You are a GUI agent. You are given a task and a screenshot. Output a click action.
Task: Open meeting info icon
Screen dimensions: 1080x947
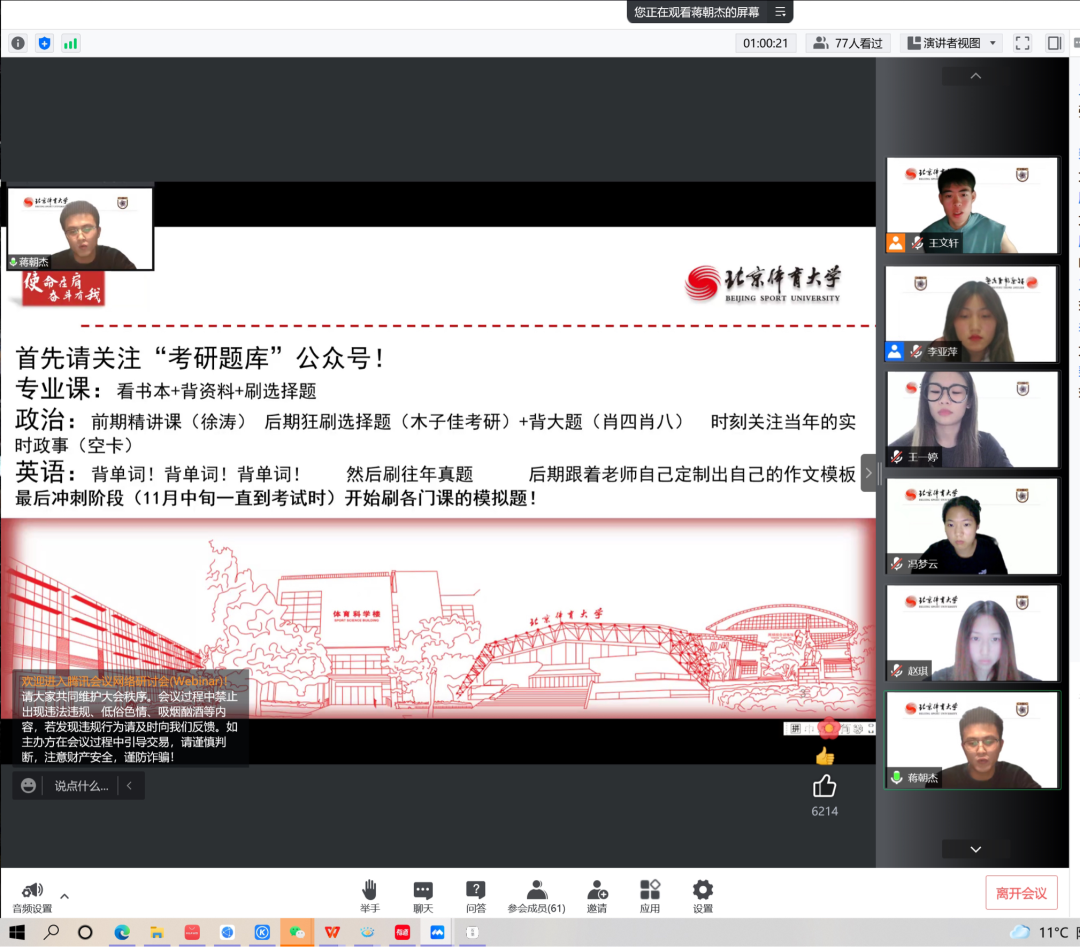[18, 43]
